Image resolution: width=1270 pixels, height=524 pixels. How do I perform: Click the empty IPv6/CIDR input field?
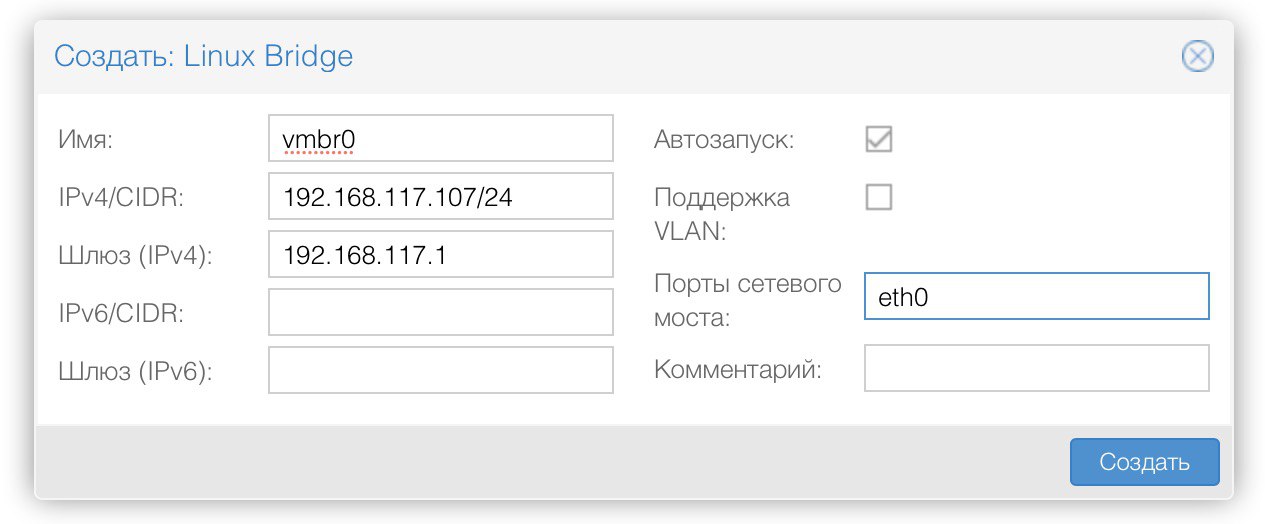[x=440, y=312]
